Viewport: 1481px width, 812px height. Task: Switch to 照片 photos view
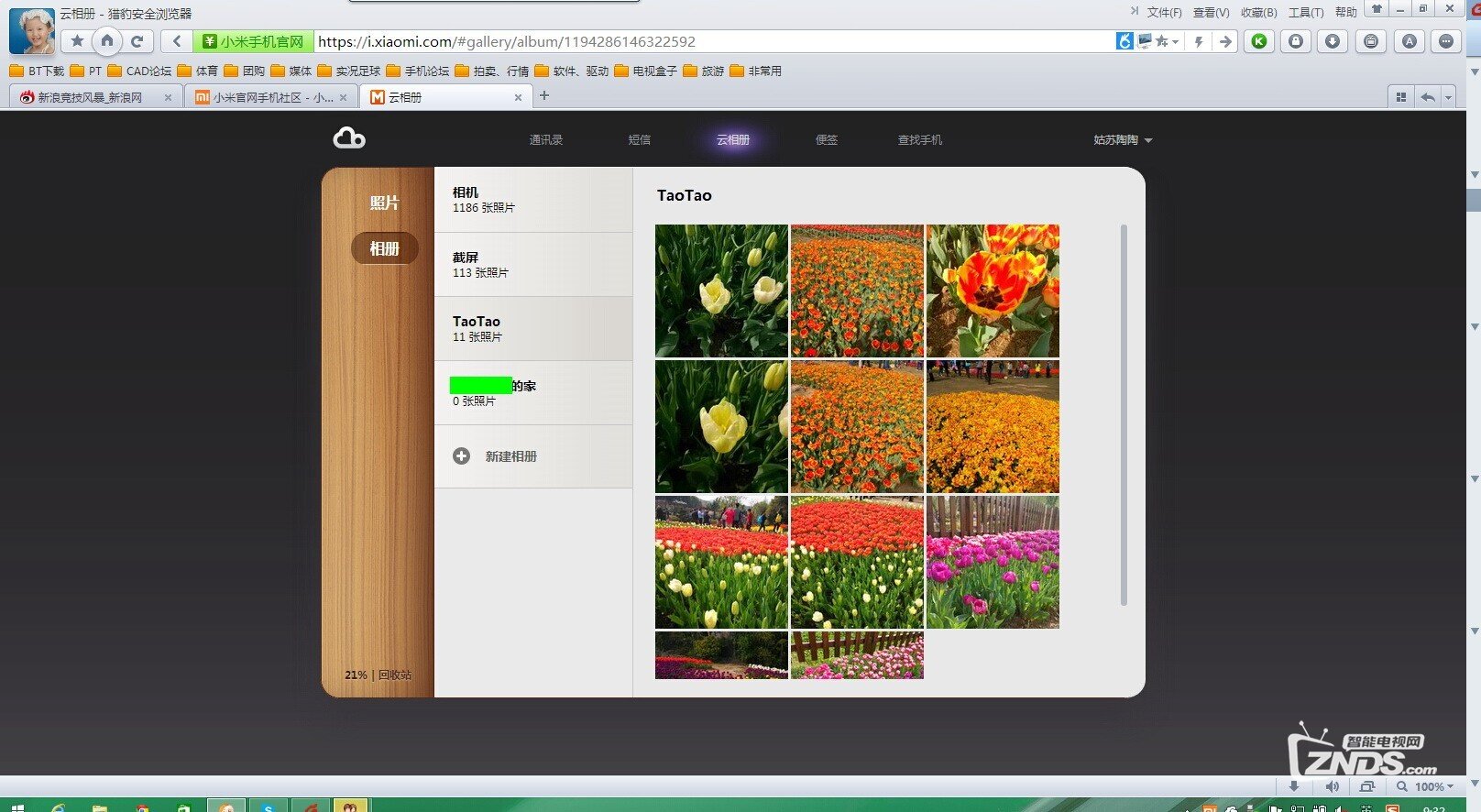click(384, 203)
